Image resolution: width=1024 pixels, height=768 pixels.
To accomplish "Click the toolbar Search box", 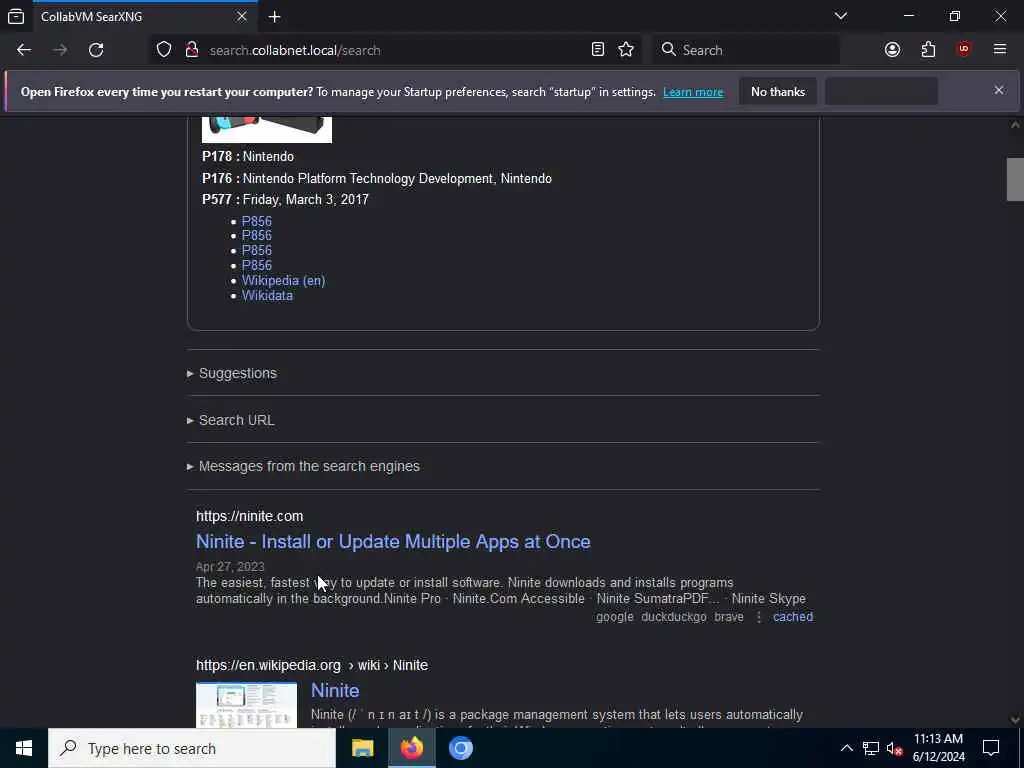I will (x=746, y=50).
